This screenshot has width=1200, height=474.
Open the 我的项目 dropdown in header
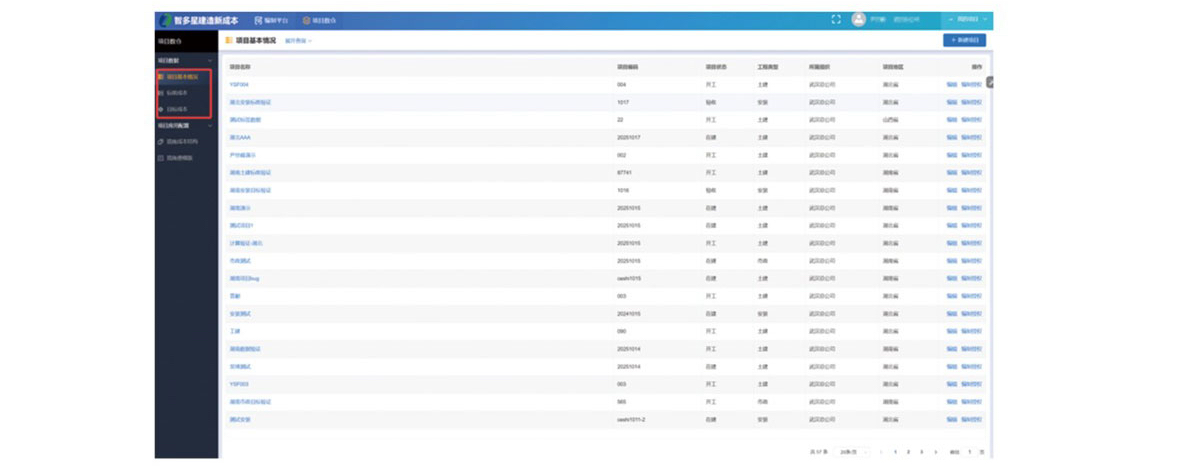(x=965, y=19)
